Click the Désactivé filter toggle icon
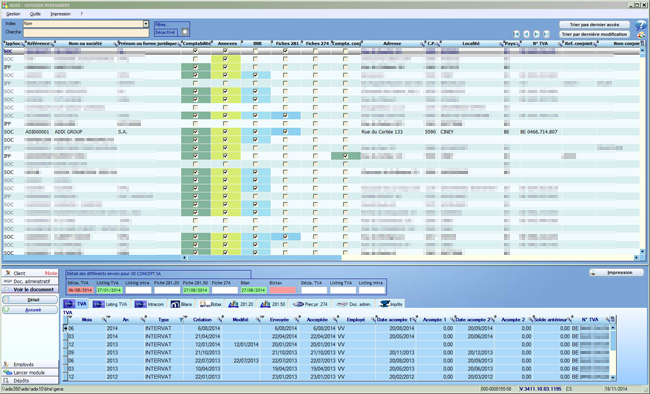Image resolution: width=650 pixels, height=394 pixels. pyautogui.click(x=185, y=32)
